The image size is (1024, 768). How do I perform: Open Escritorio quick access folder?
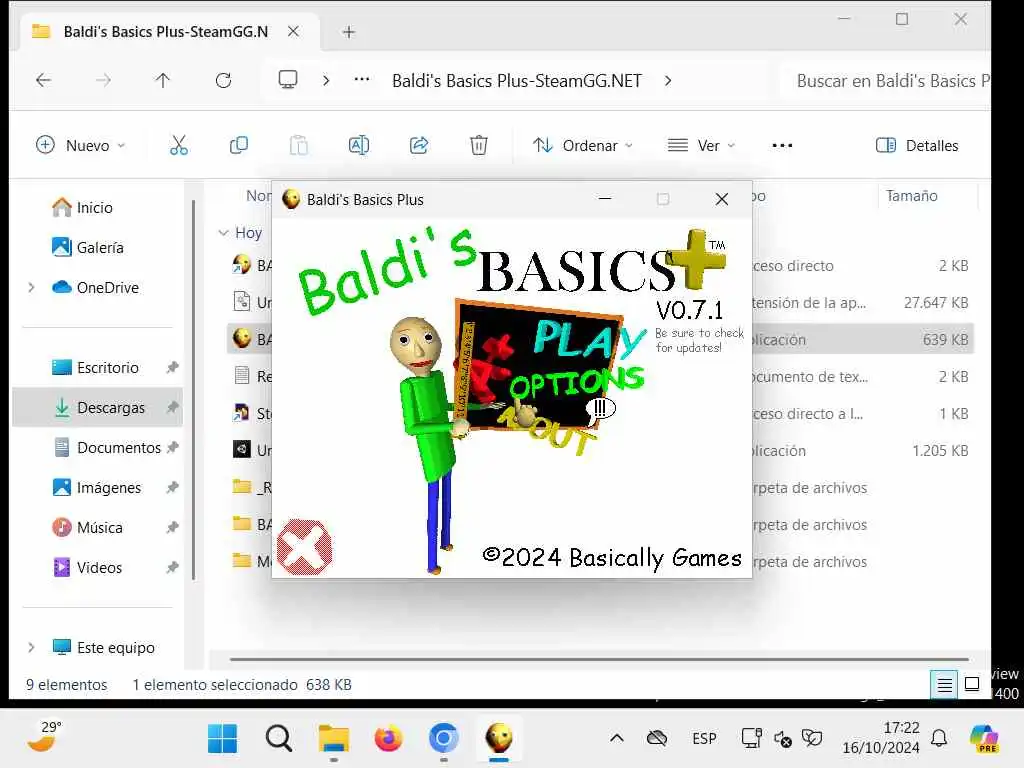(x=108, y=368)
